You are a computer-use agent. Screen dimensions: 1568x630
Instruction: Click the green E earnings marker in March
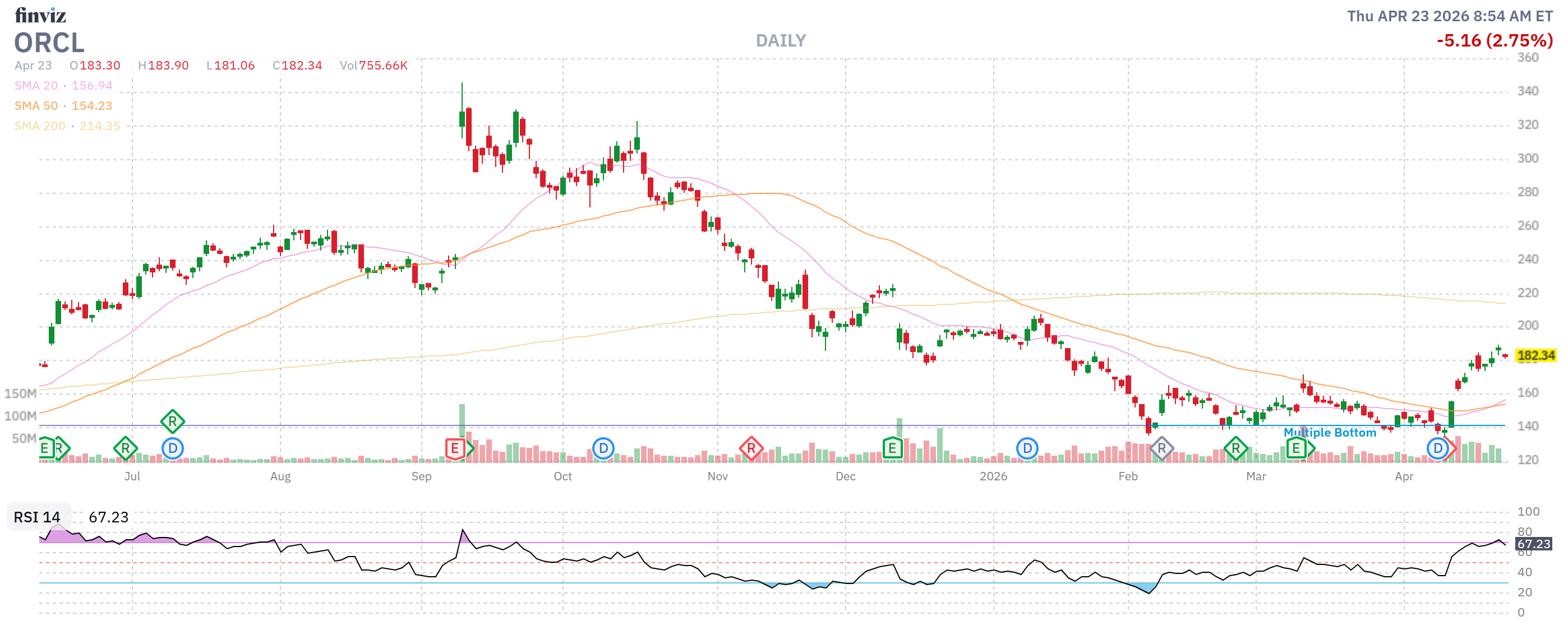point(1296,449)
